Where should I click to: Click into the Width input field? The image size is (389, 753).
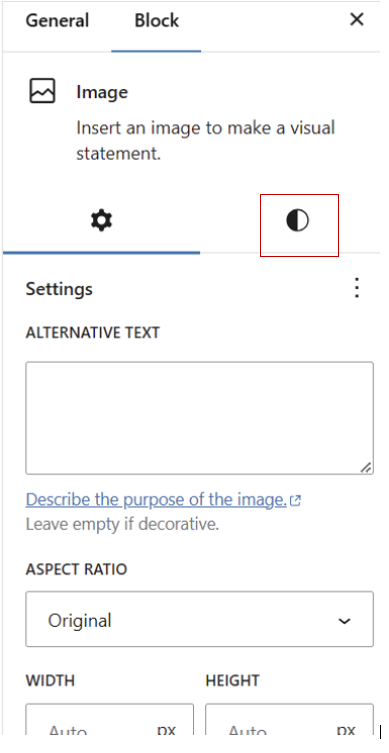click(x=109, y=720)
